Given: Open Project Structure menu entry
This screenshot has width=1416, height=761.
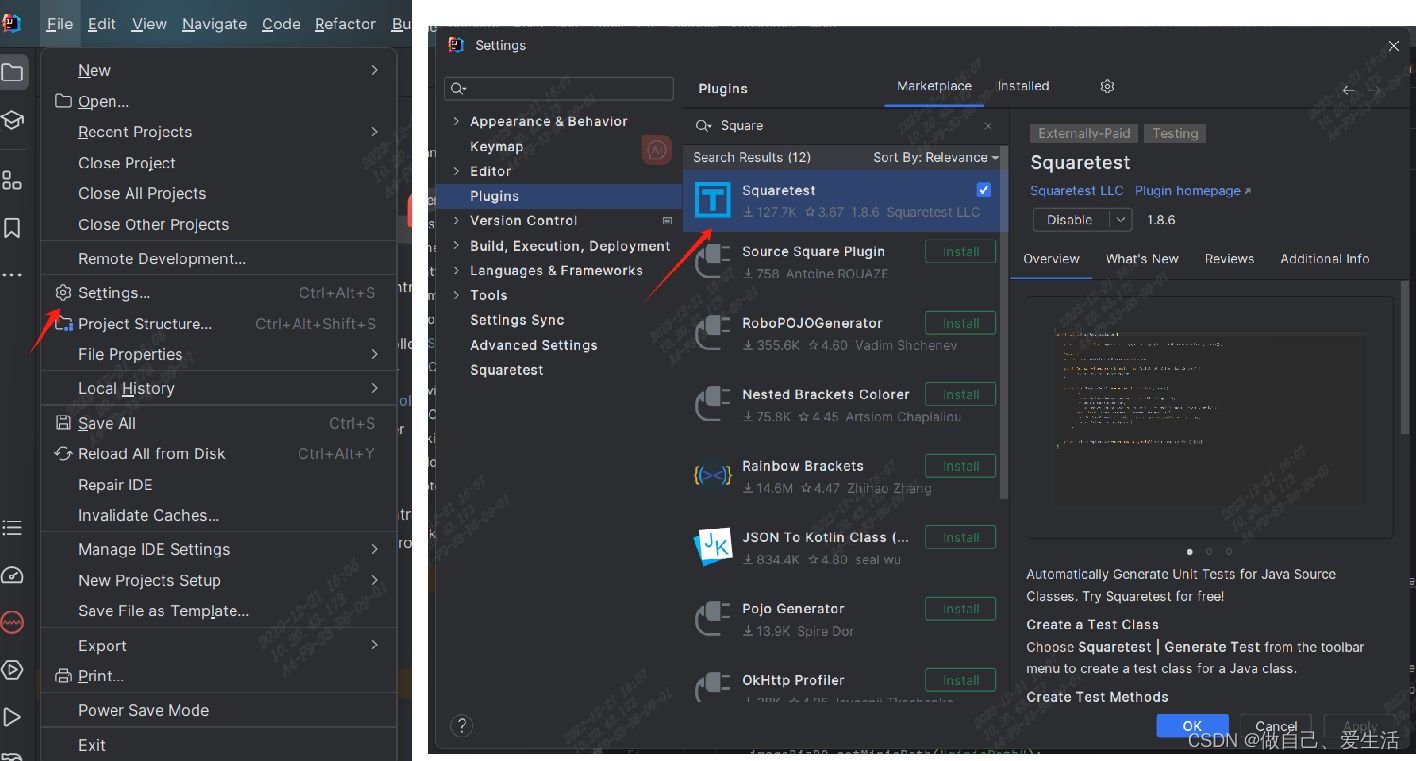Looking at the screenshot, I should [218, 324].
